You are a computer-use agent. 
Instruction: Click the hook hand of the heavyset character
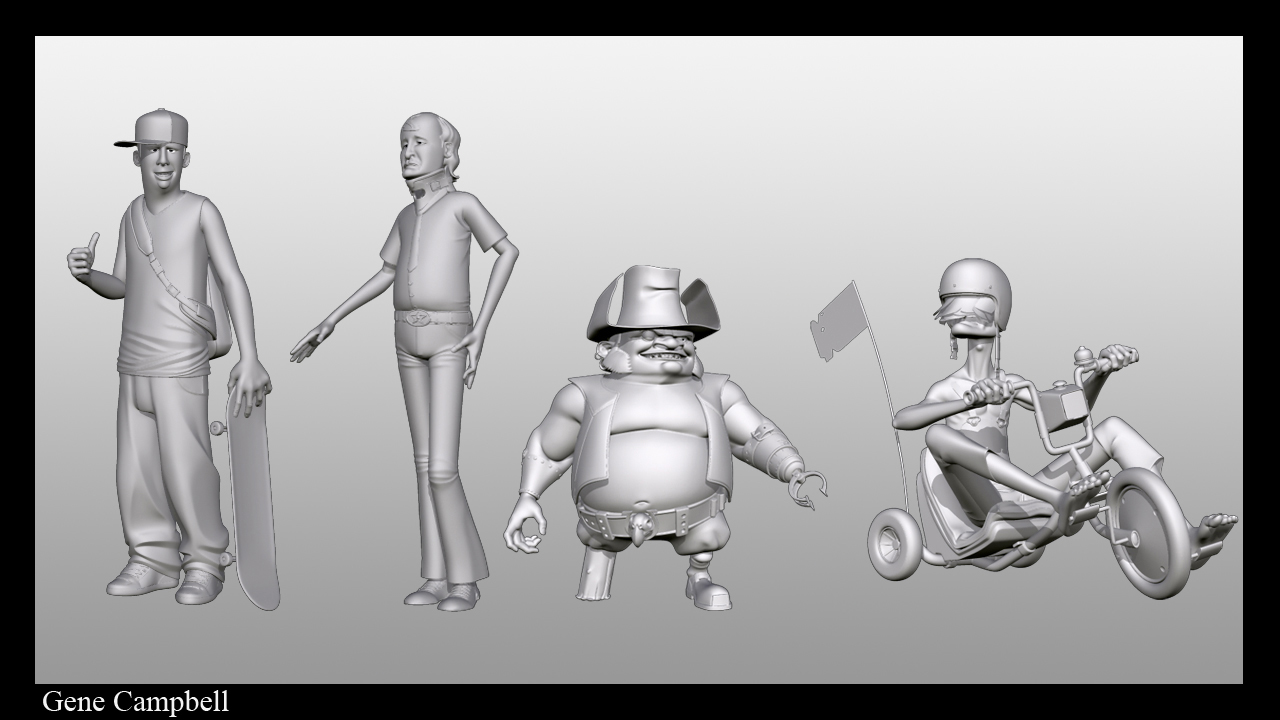[x=810, y=487]
